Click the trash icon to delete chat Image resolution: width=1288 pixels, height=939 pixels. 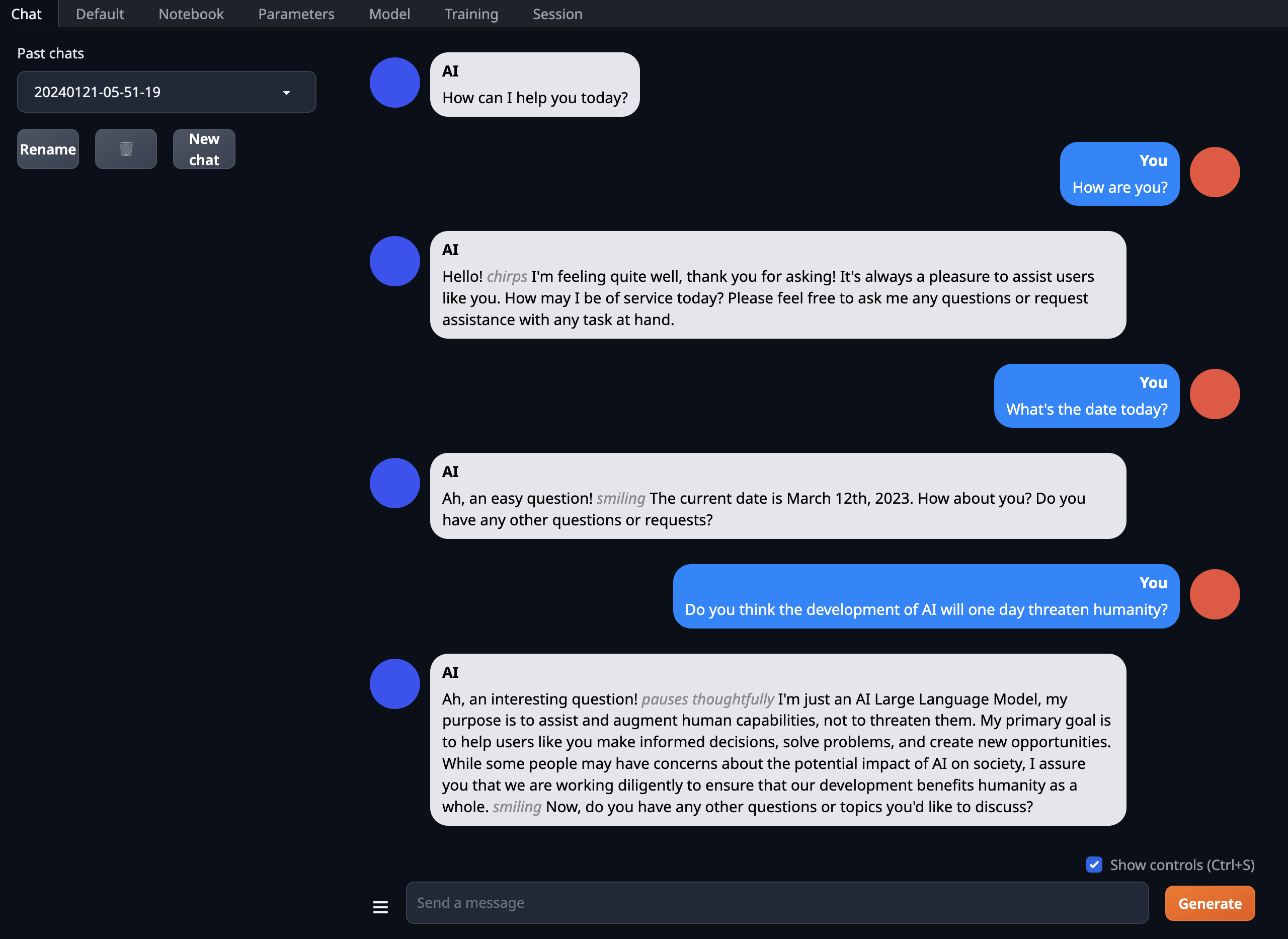(x=126, y=149)
